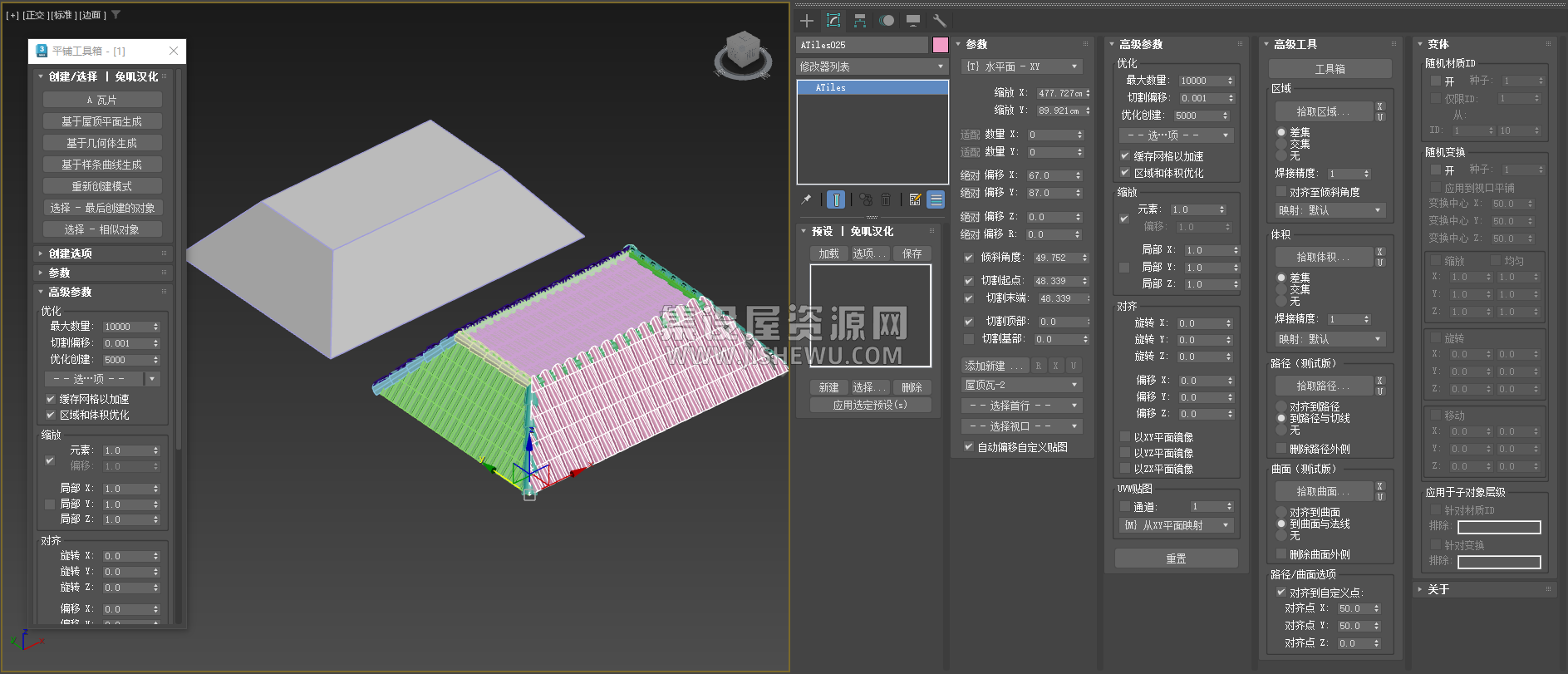Click the 平铺工具箱 window title icon
Image resolution: width=1568 pixels, height=674 pixels.
click(x=42, y=51)
